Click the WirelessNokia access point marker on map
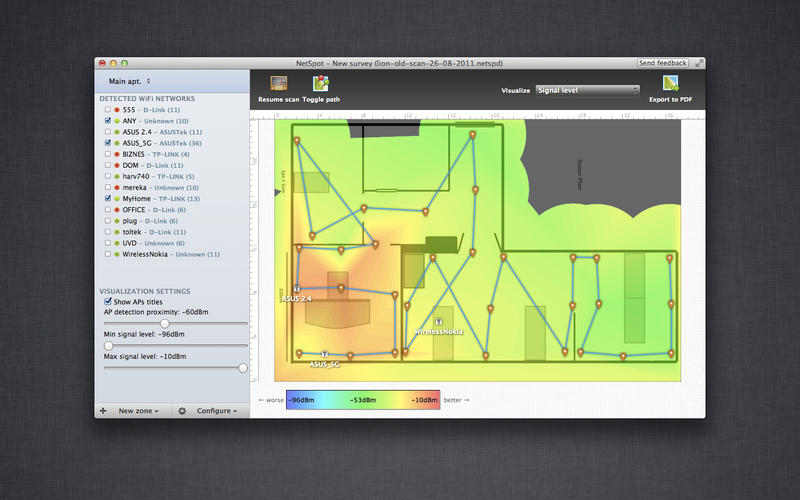800x500 pixels. coord(439,321)
